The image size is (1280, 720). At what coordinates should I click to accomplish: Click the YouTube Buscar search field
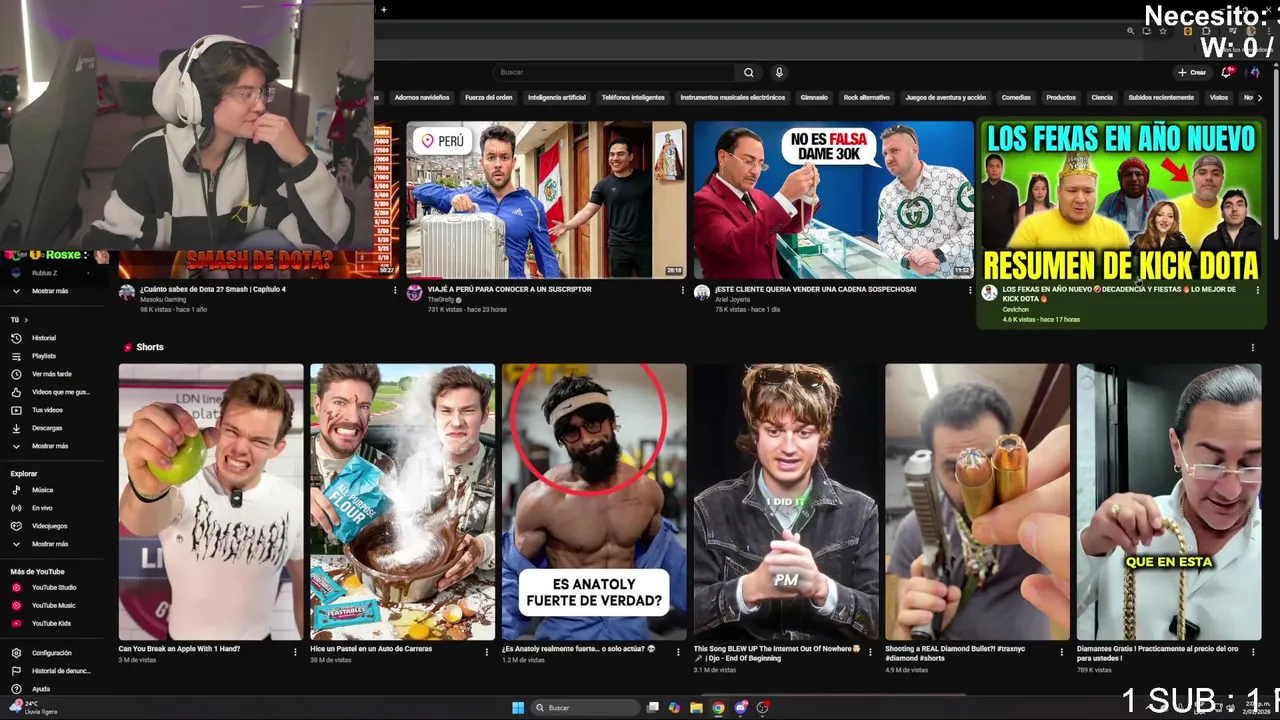pyautogui.click(x=615, y=72)
